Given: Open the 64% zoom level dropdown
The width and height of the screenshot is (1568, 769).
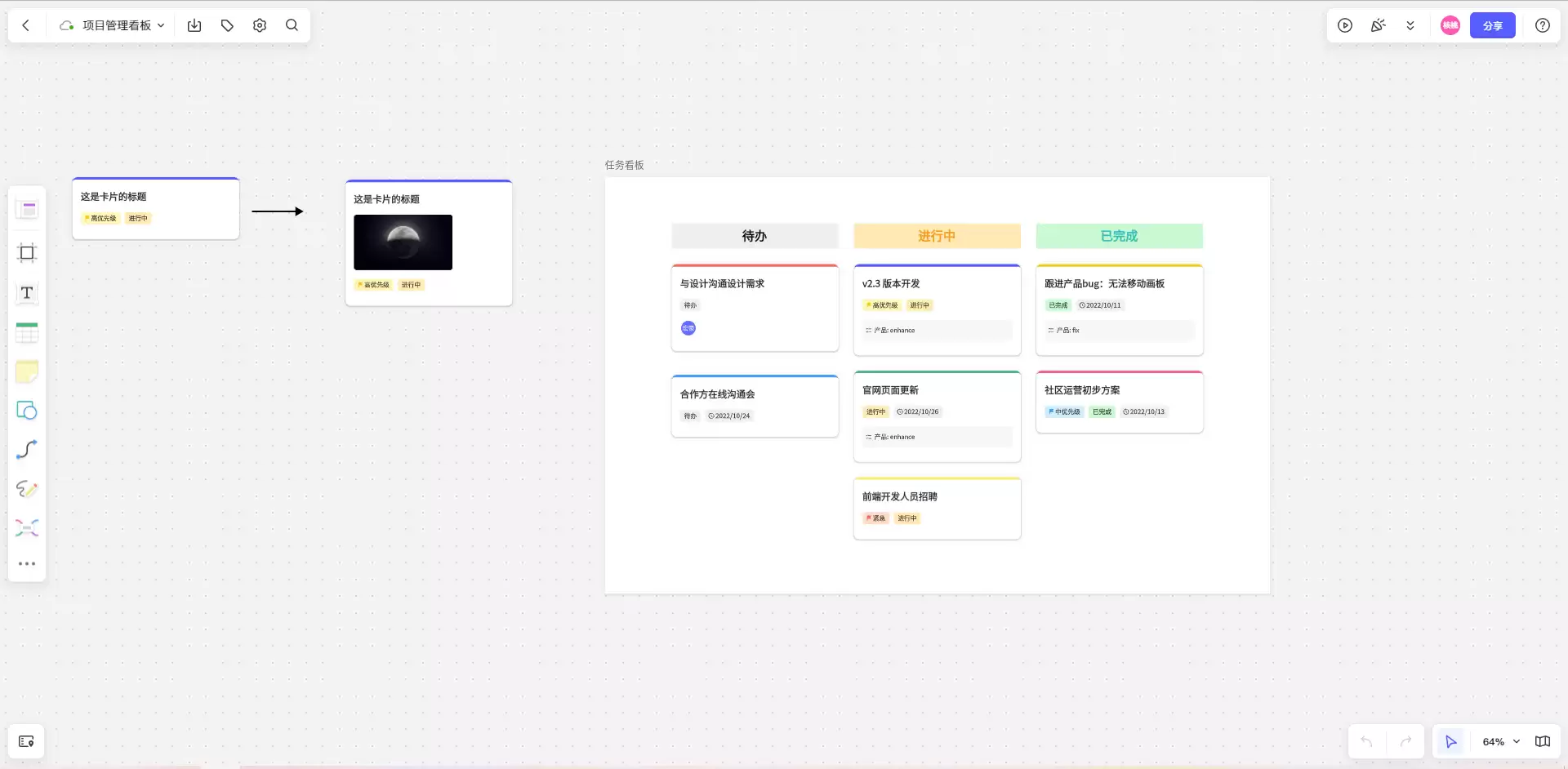Looking at the screenshot, I should 1500,742.
